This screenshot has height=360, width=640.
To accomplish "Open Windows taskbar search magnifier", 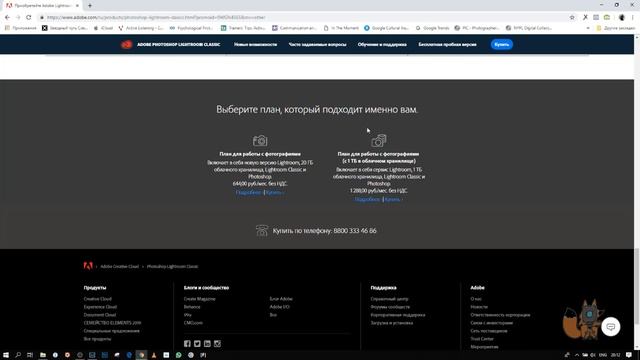I will point(18,355).
